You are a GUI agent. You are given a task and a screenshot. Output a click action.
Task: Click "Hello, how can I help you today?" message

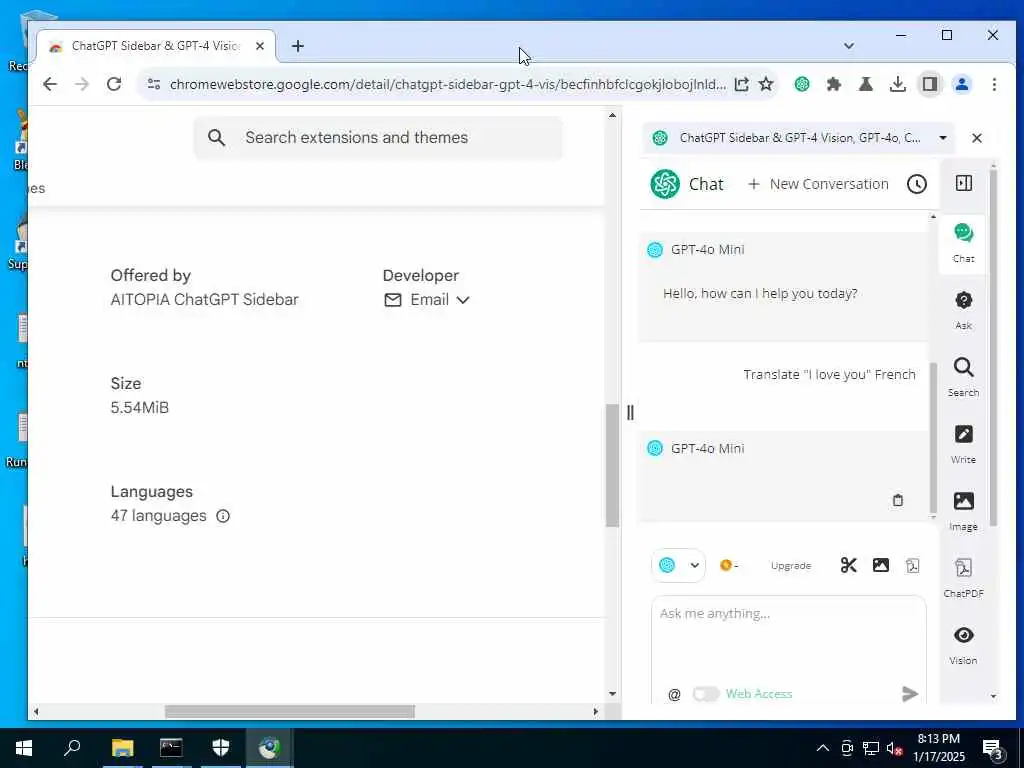[760, 294]
